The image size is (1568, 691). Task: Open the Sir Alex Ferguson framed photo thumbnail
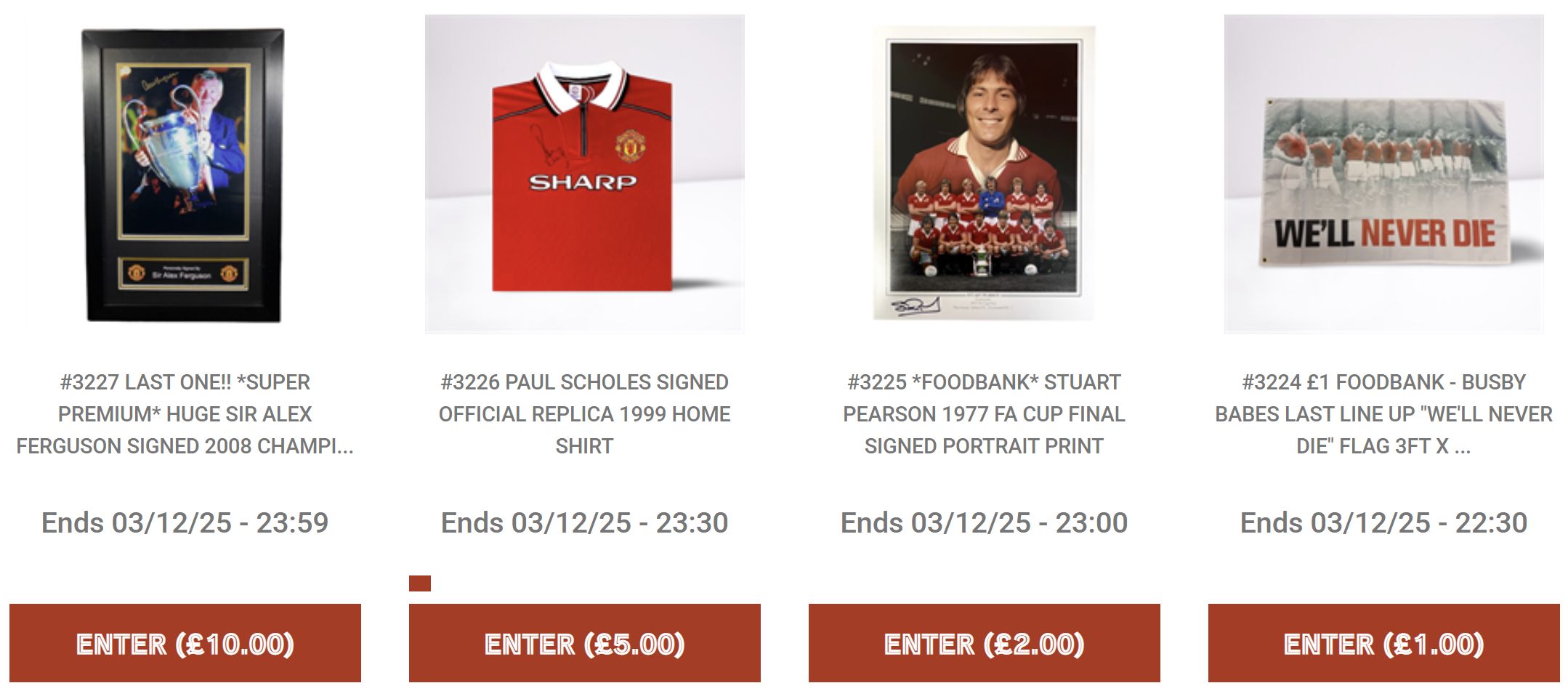point(185,174)
